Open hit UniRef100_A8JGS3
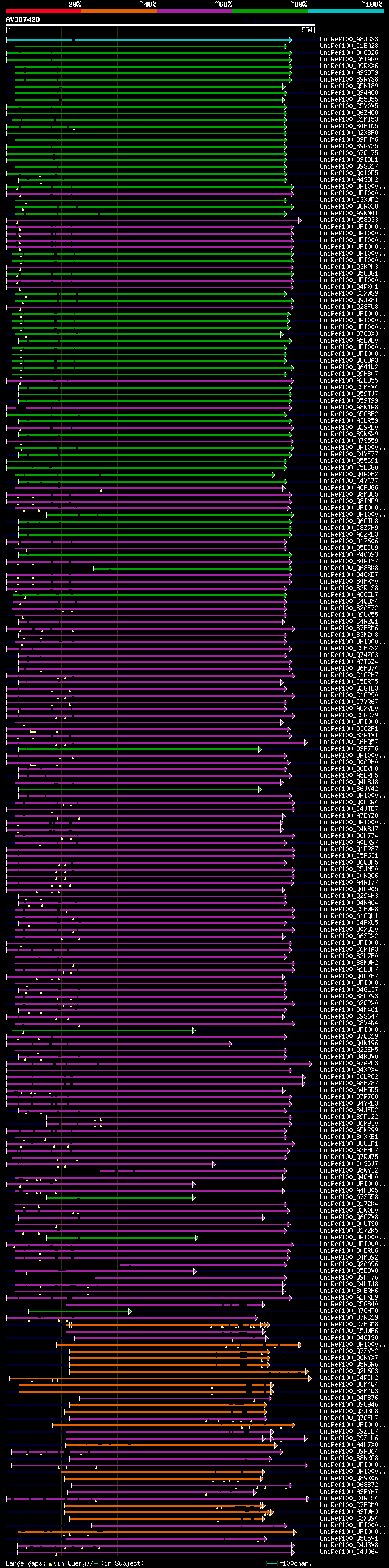Screen dimensions: 389x1568 pos(349,40)
